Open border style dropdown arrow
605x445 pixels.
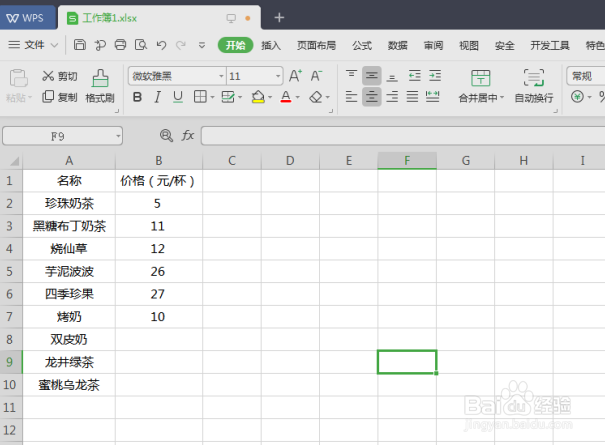click(212, 97)
